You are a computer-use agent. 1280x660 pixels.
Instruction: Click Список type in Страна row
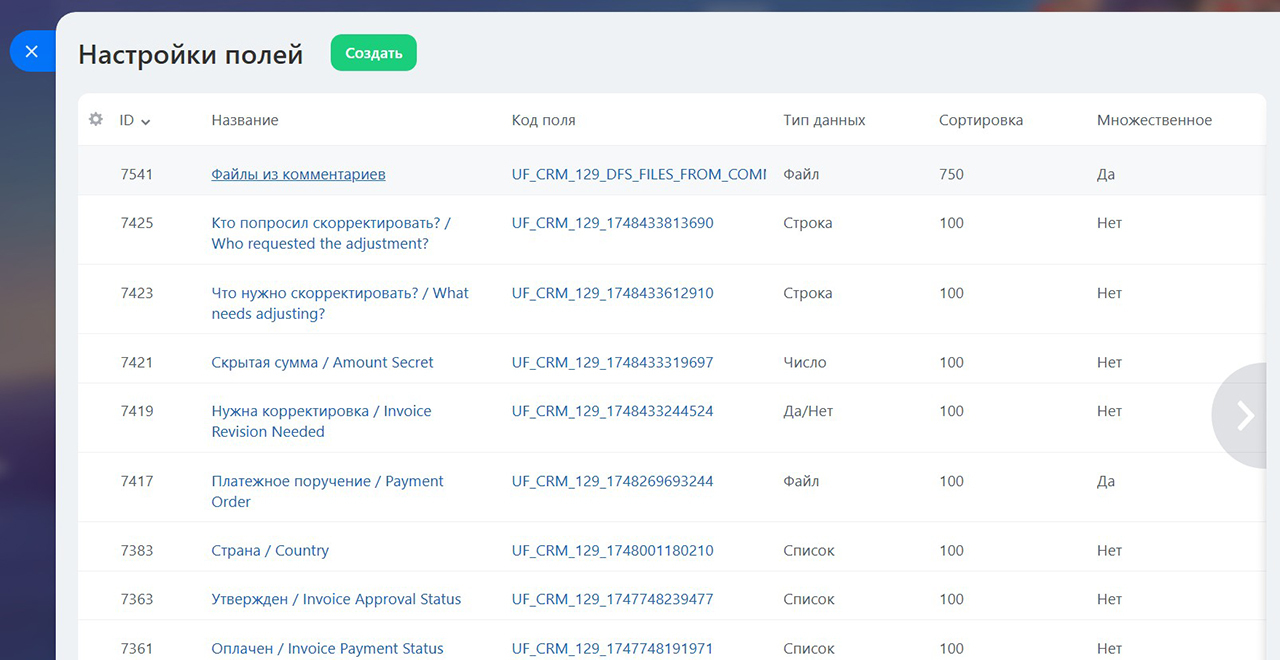click(x=809, y=550)
